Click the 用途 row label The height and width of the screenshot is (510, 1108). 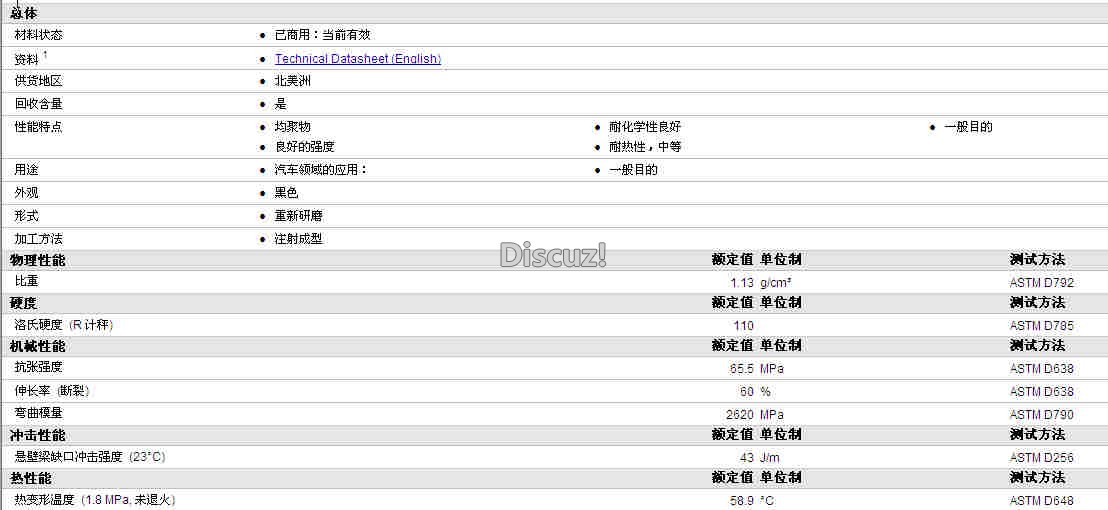26,170
